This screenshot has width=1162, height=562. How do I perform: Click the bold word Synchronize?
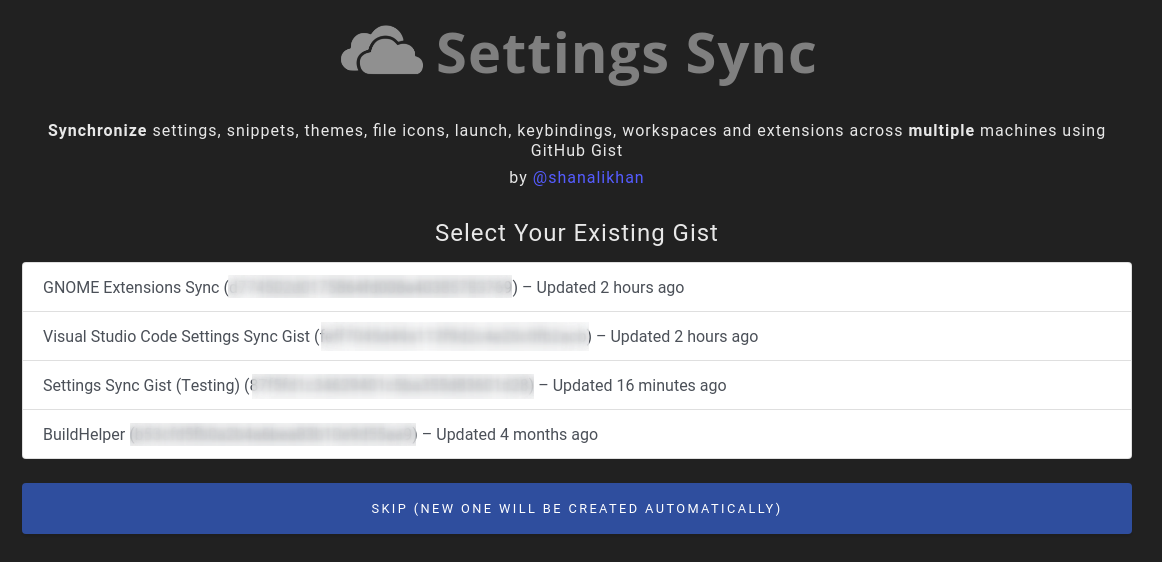98,131
